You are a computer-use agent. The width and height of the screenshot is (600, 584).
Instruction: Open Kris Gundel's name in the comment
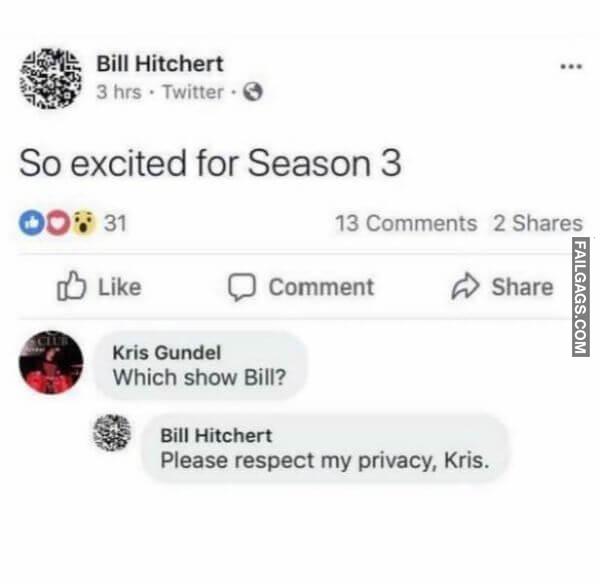[167, 352]
